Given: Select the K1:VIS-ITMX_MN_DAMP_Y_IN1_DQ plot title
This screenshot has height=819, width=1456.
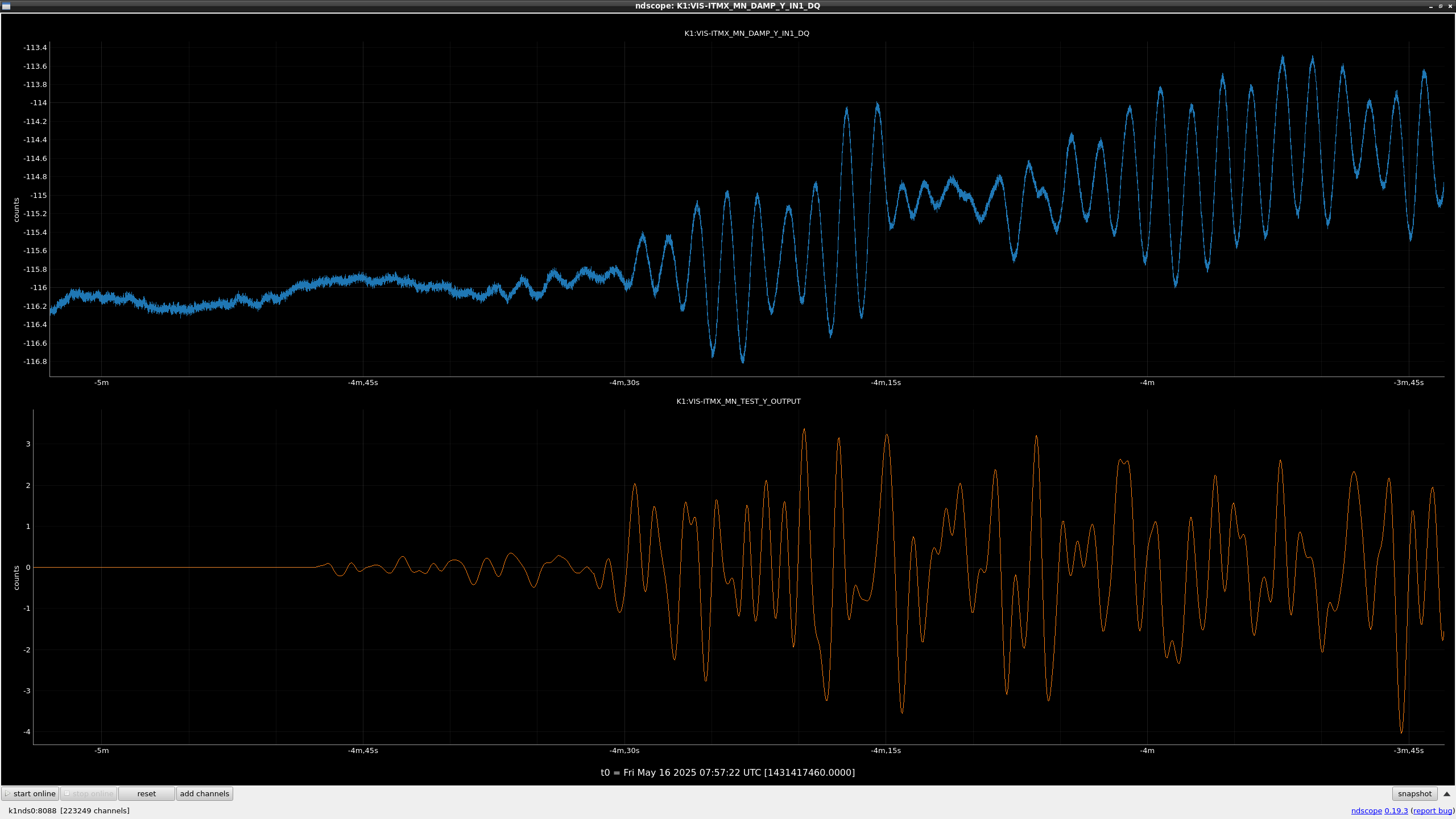Looking at the screenshot, I should point(746,33).
